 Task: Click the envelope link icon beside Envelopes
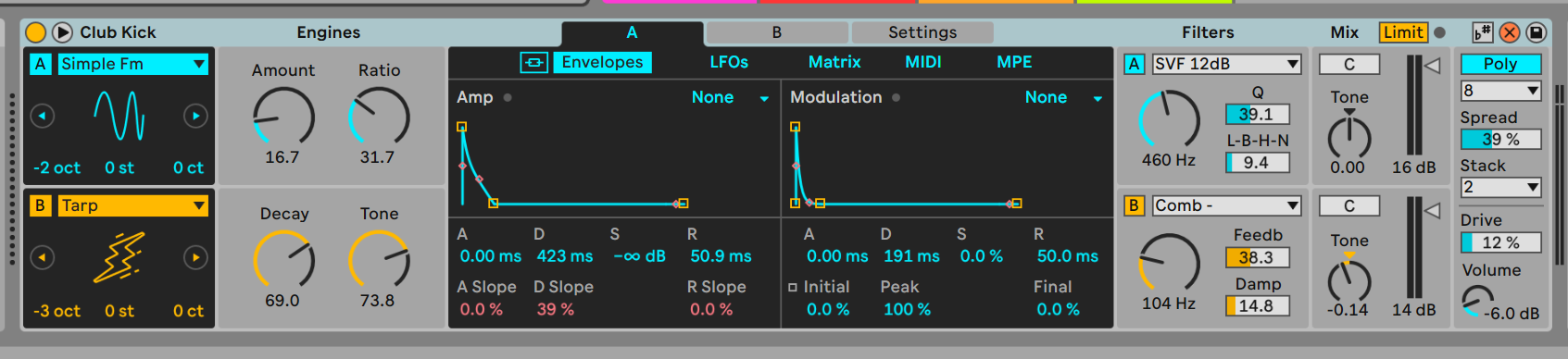click(x=533, y=62)
